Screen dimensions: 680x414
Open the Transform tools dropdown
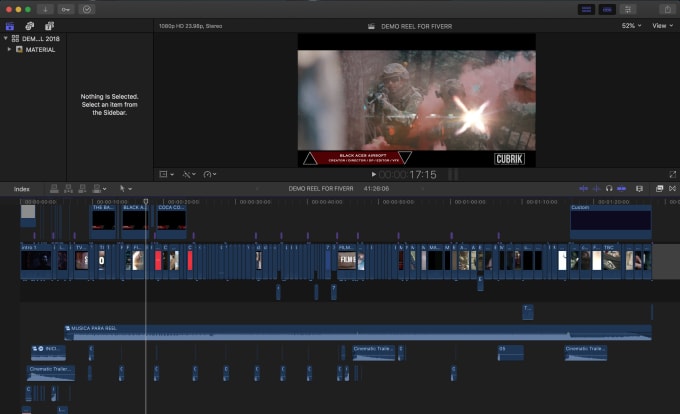(167, 174)
